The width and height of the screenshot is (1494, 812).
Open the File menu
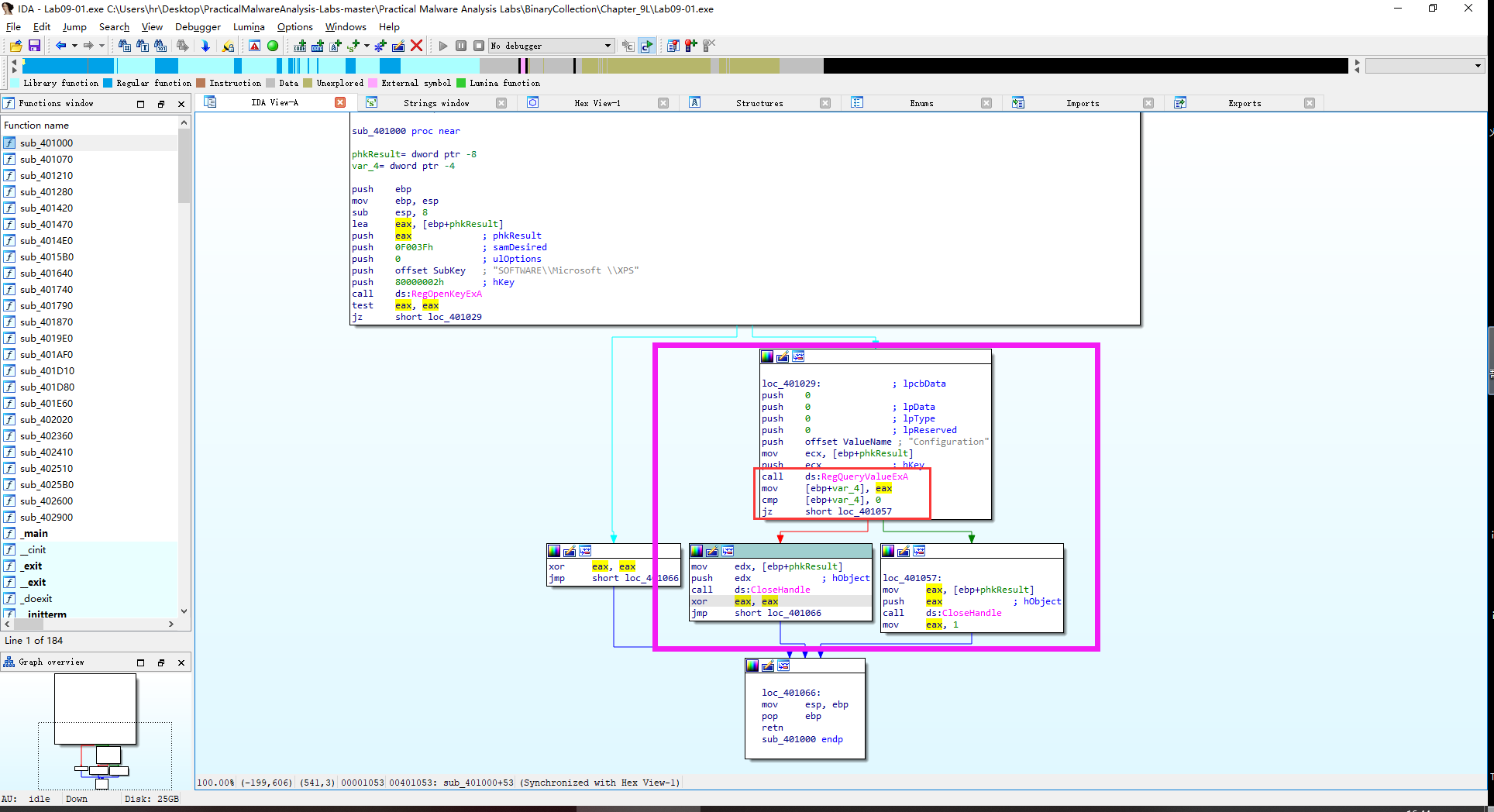pos(13,26)
